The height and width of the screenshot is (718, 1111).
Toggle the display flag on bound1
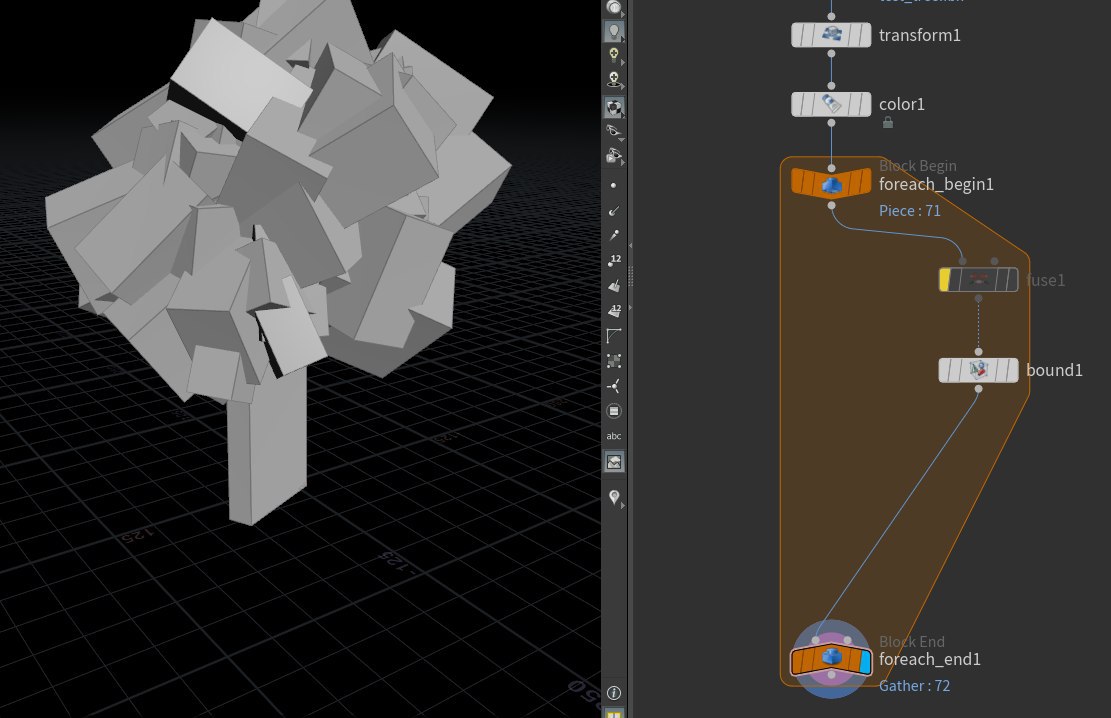click(x=1012, y=370)
